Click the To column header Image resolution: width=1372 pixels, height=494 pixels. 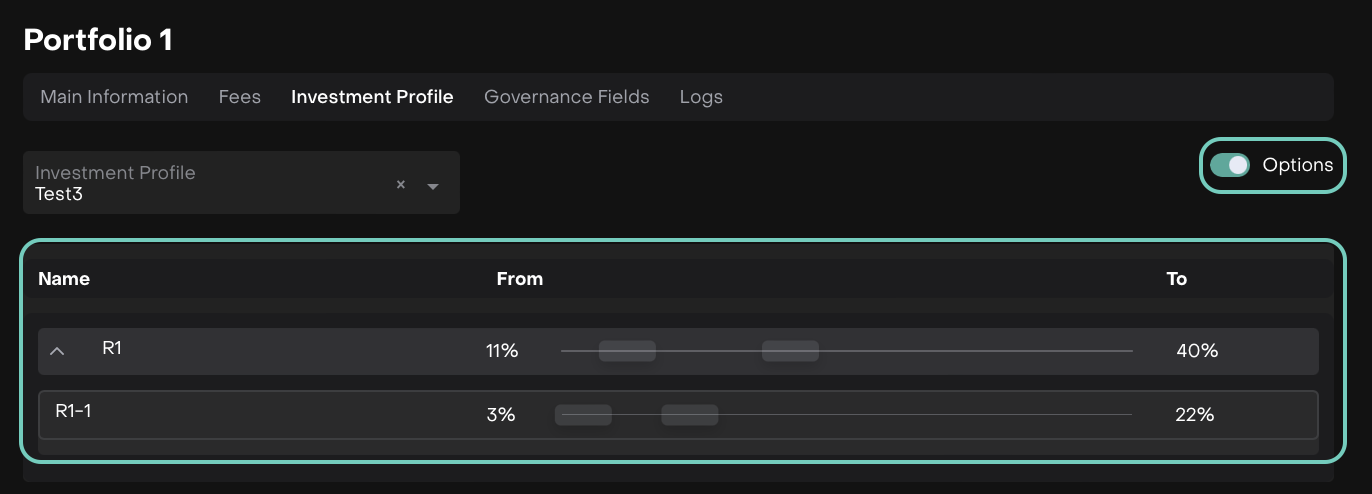point(1177,279)
